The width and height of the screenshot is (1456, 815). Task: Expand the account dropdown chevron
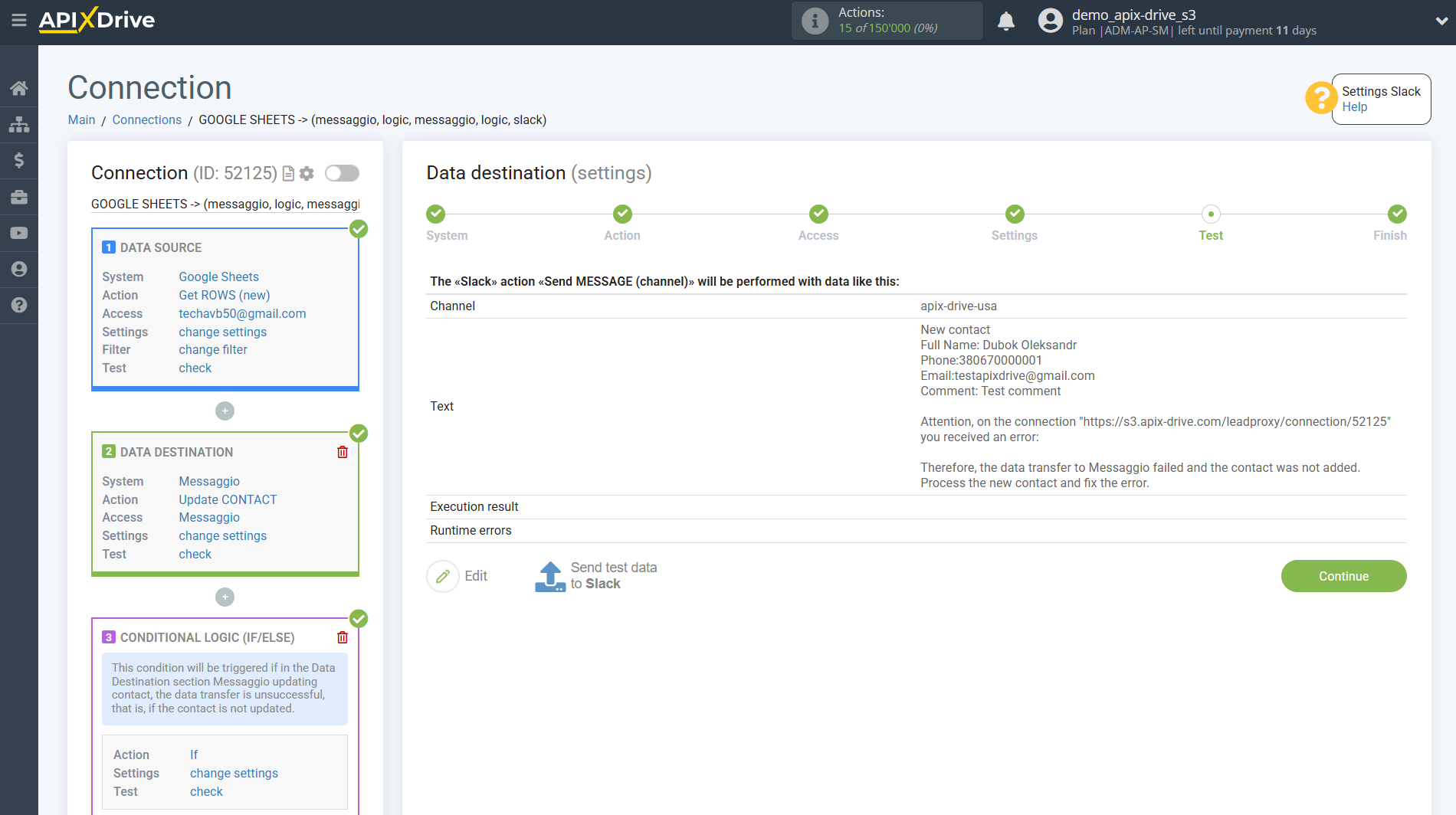pos(1441,21)
